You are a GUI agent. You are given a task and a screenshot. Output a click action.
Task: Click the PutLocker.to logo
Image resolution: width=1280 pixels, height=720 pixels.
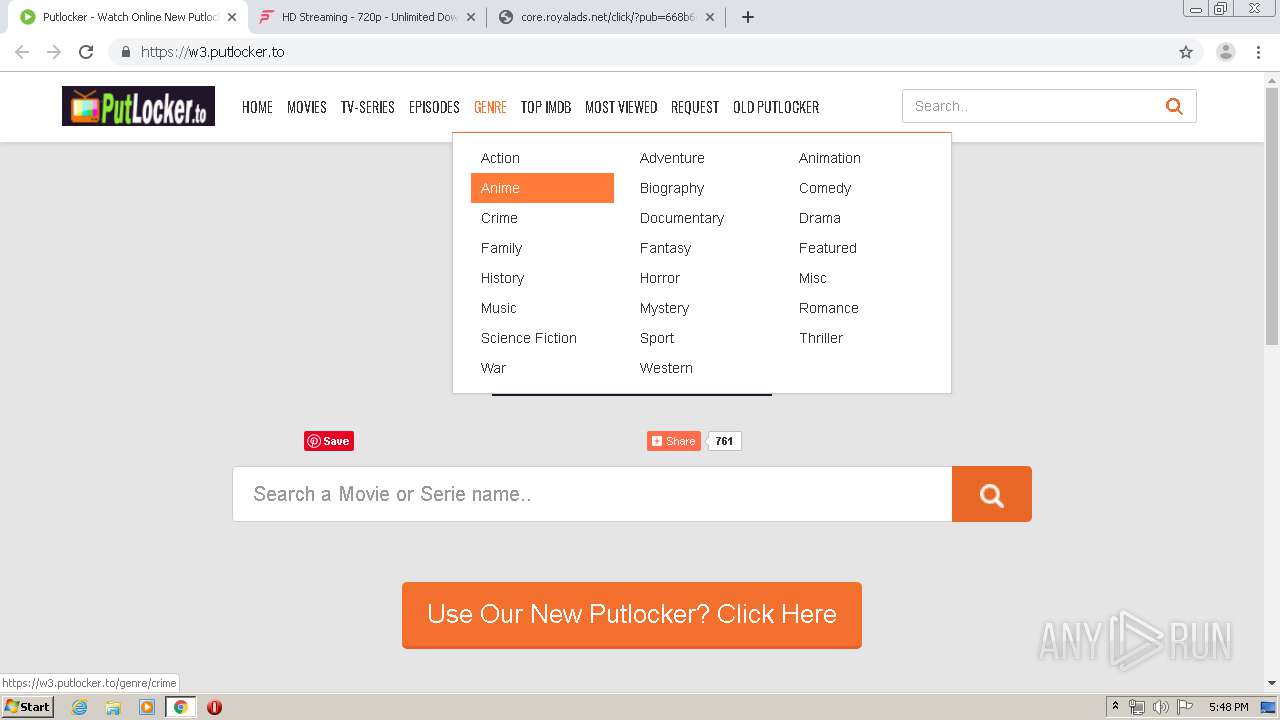pos(138,106)
